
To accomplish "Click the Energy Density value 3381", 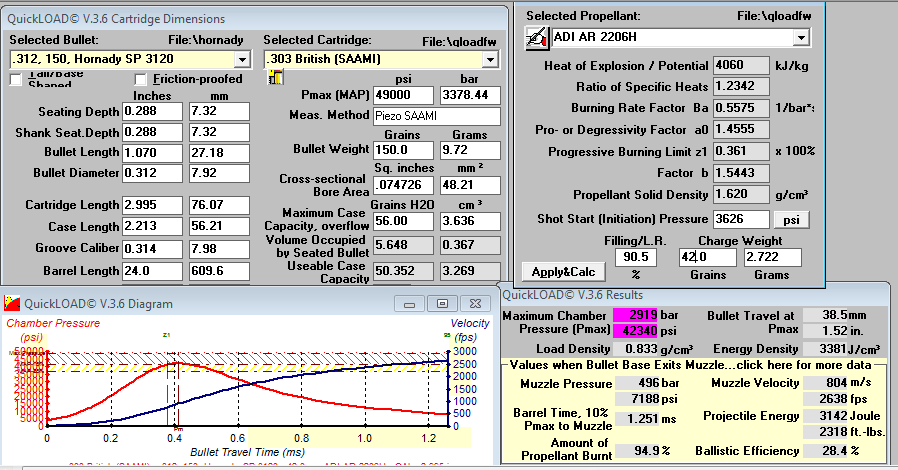I will point(826,349).
